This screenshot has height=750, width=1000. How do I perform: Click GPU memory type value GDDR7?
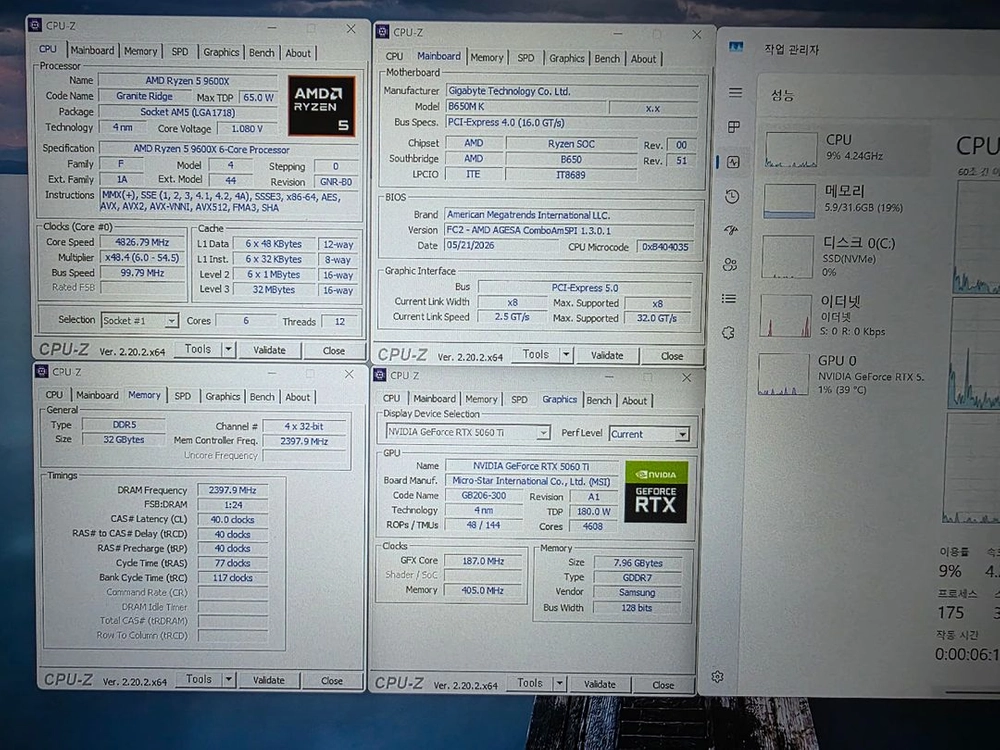(x=636, y=577)
